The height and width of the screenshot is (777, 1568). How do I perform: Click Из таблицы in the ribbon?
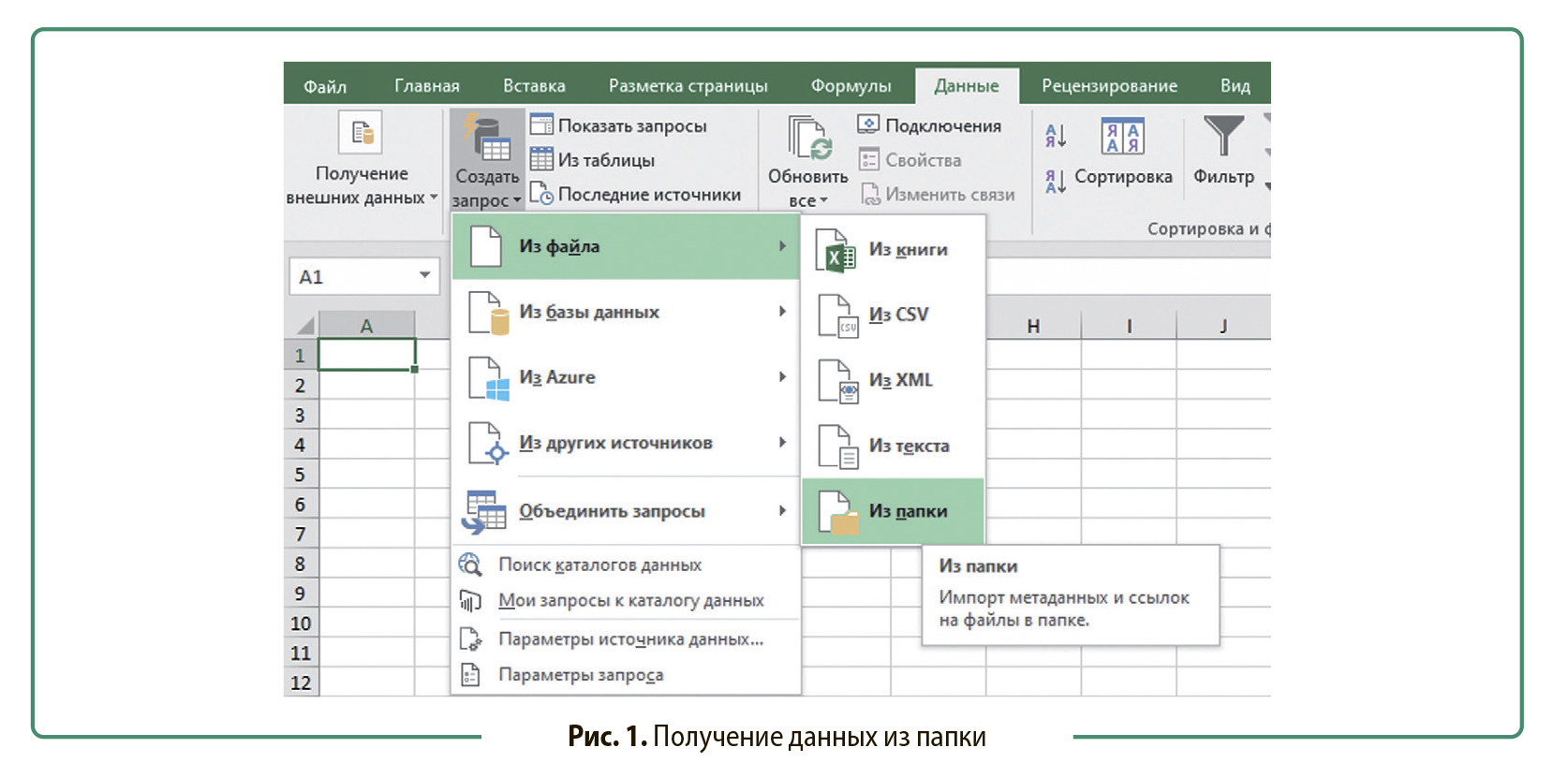(x=593, y=160)
